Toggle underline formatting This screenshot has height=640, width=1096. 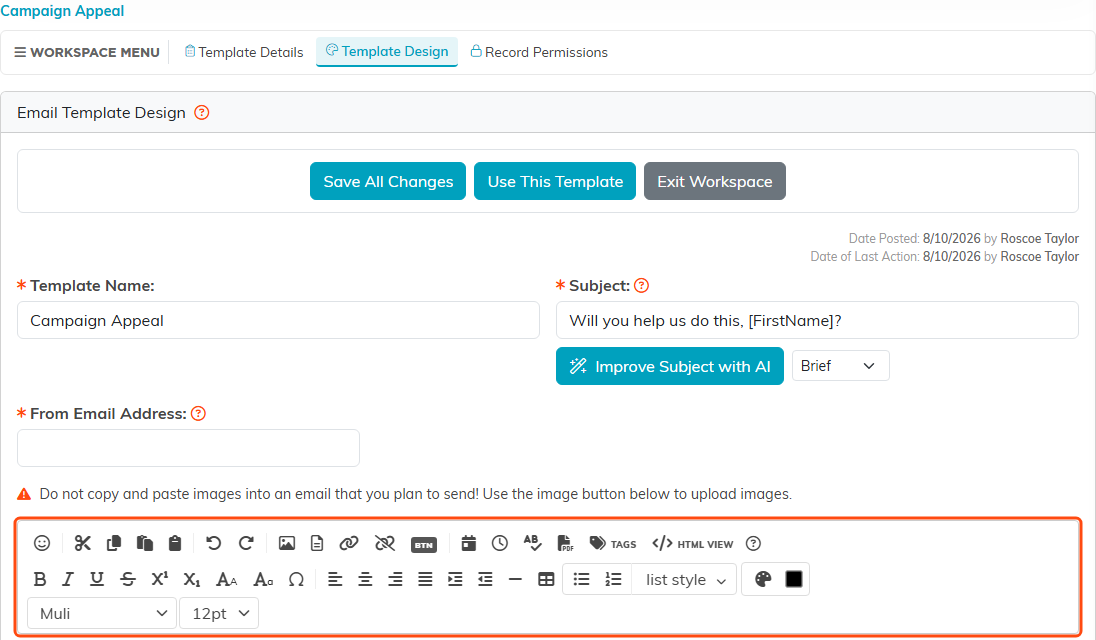tap(97, 579)
